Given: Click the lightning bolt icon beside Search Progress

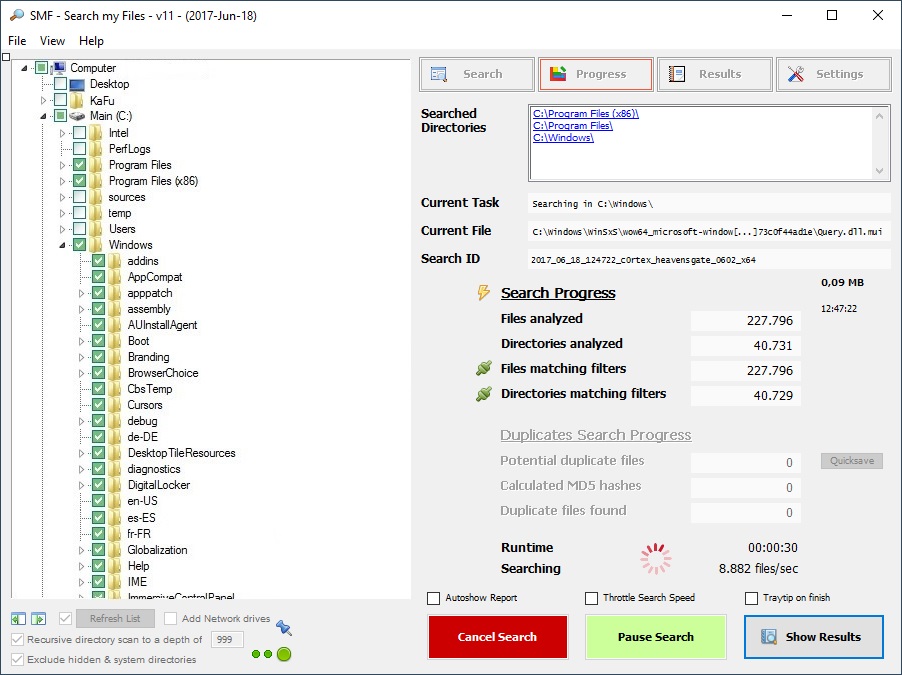Looking at the screenshot, I should 484,293.
